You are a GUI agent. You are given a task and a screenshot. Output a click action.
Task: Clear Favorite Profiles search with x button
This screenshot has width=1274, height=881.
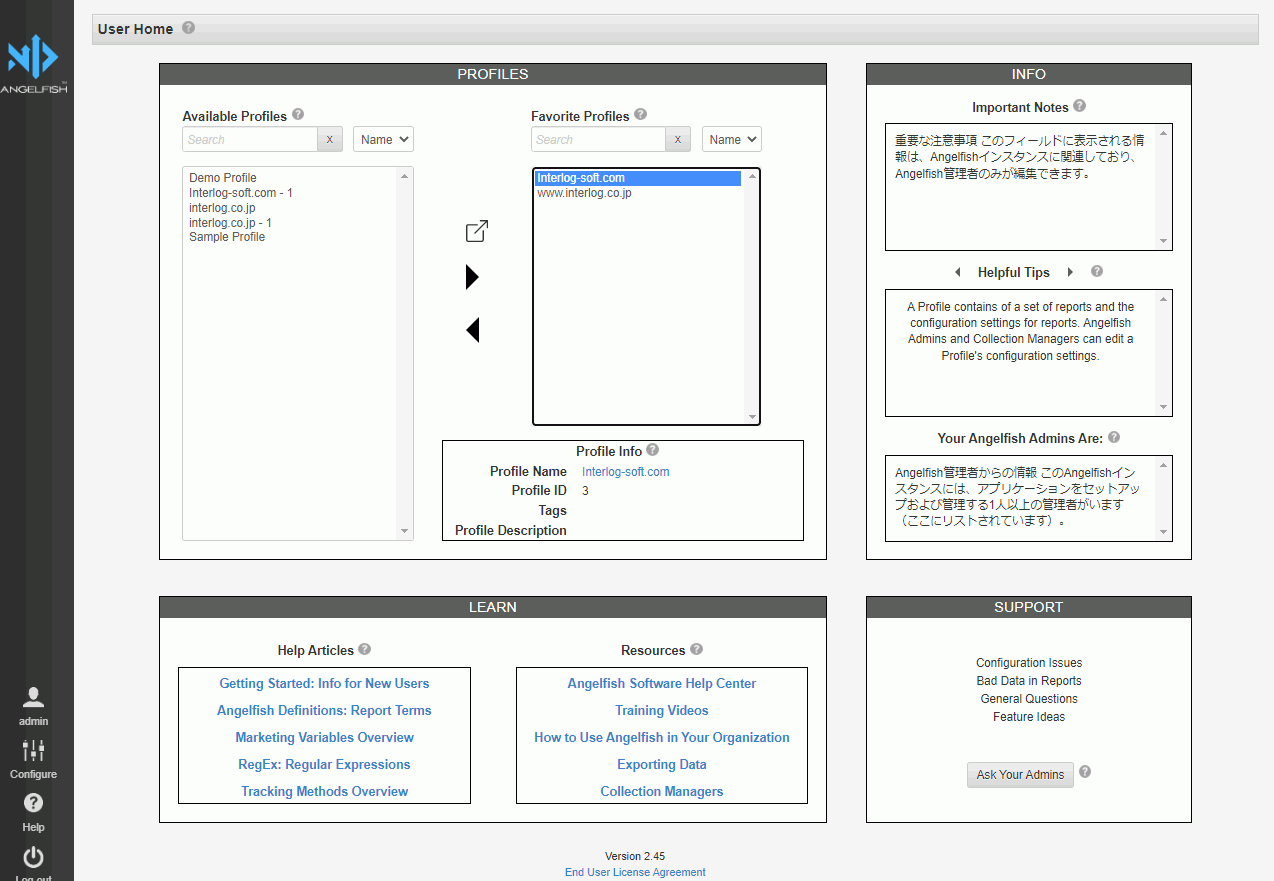(x=678, y=139)
